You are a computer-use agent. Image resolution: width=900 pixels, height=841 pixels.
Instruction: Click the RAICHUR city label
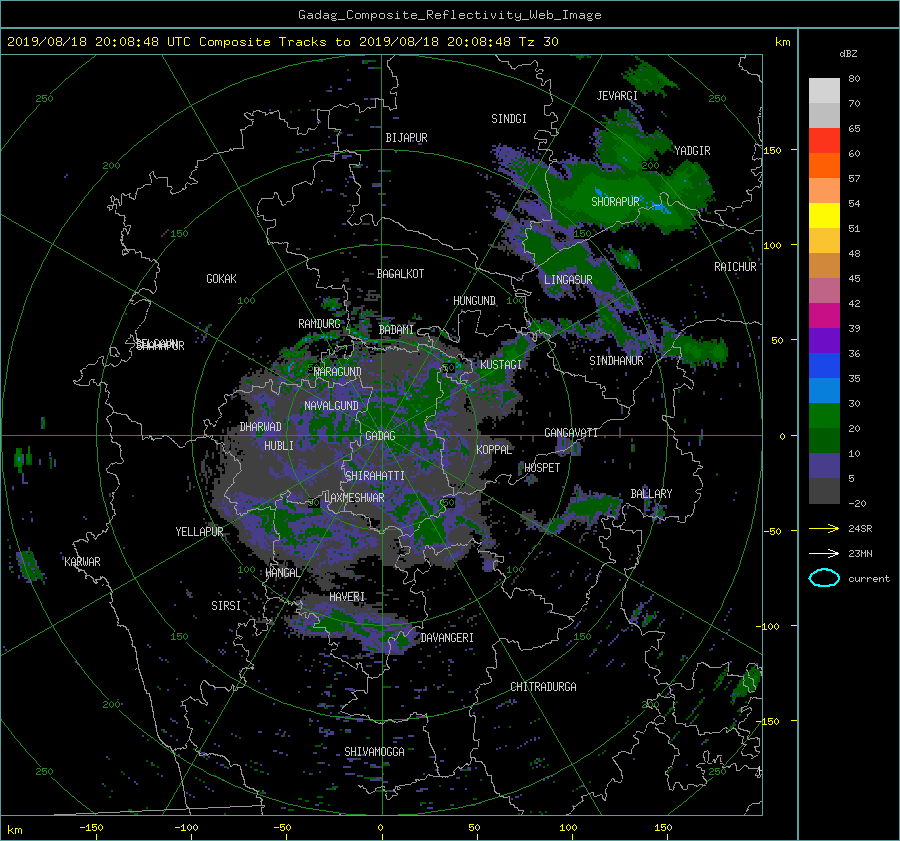[735, 267]
